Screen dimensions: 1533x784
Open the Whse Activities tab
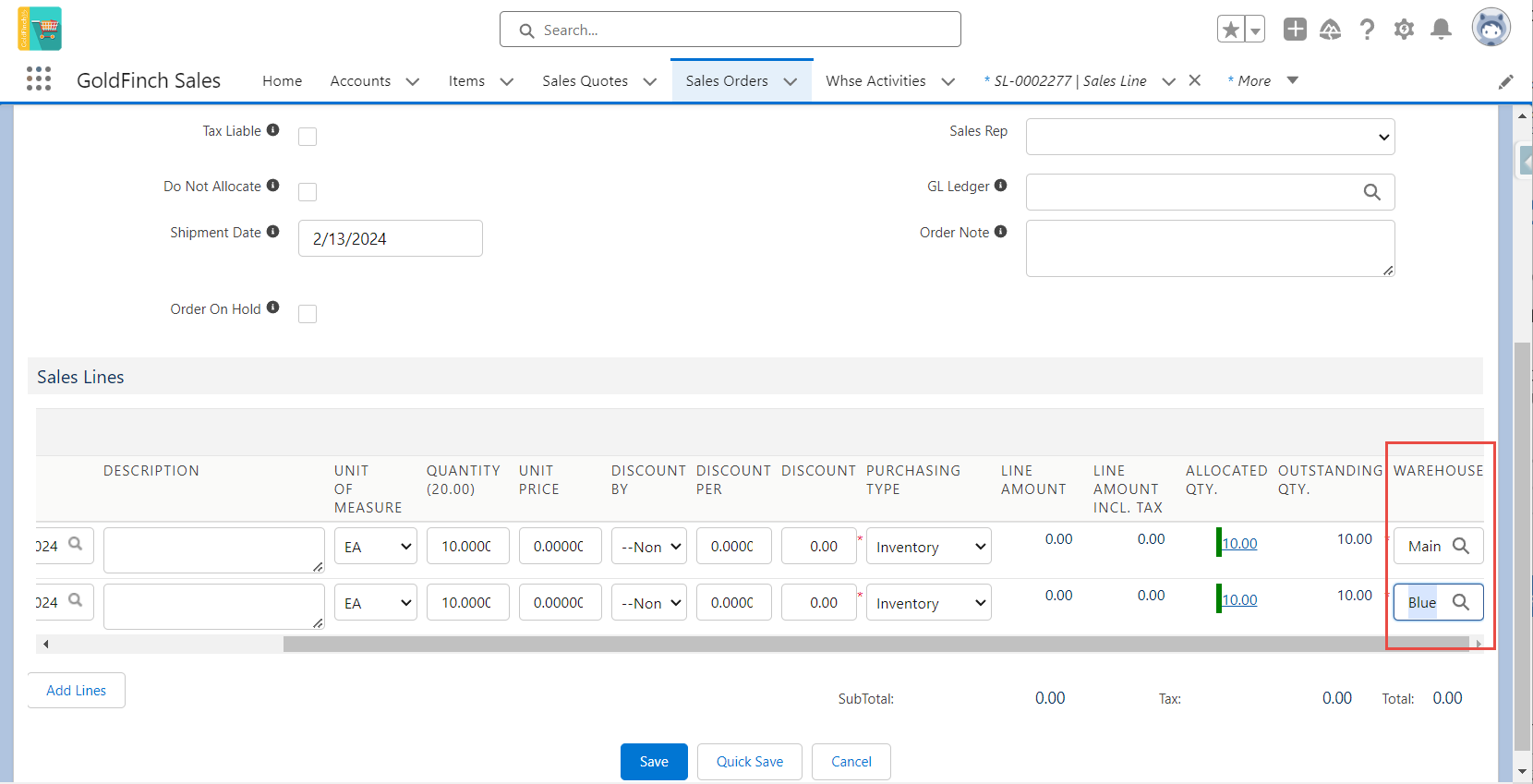875,80
